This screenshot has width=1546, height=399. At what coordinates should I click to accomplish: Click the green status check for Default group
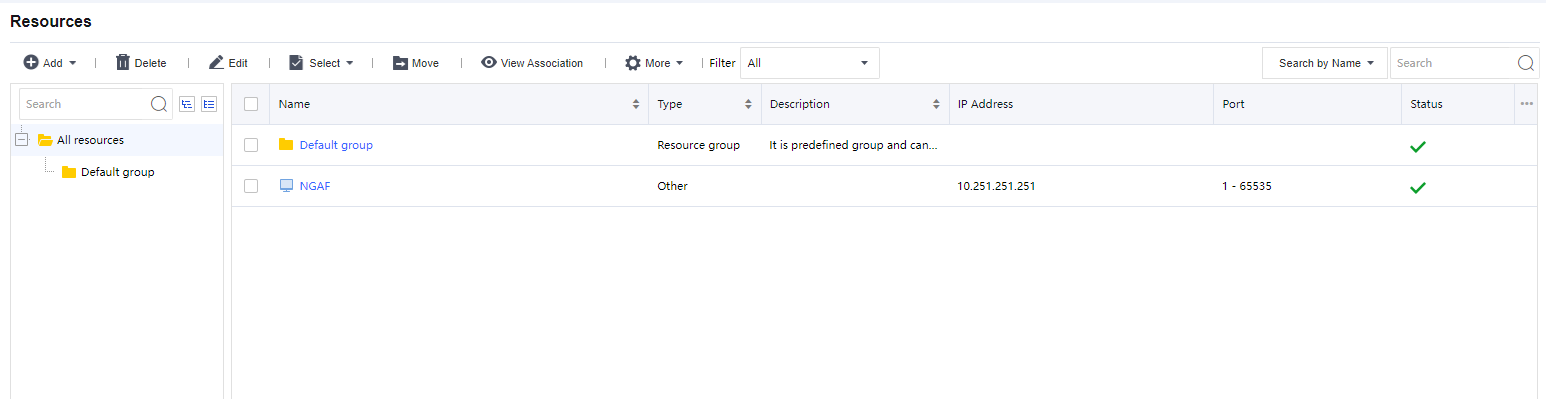pyautogui.click(x=1417, y=146)
